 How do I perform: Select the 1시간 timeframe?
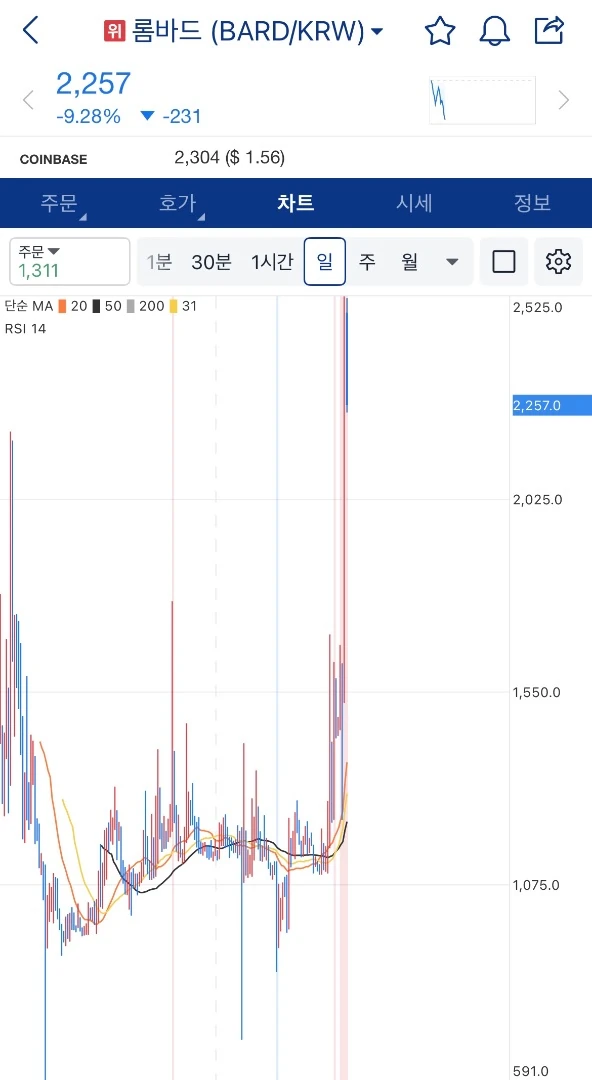tap(272, 262)
